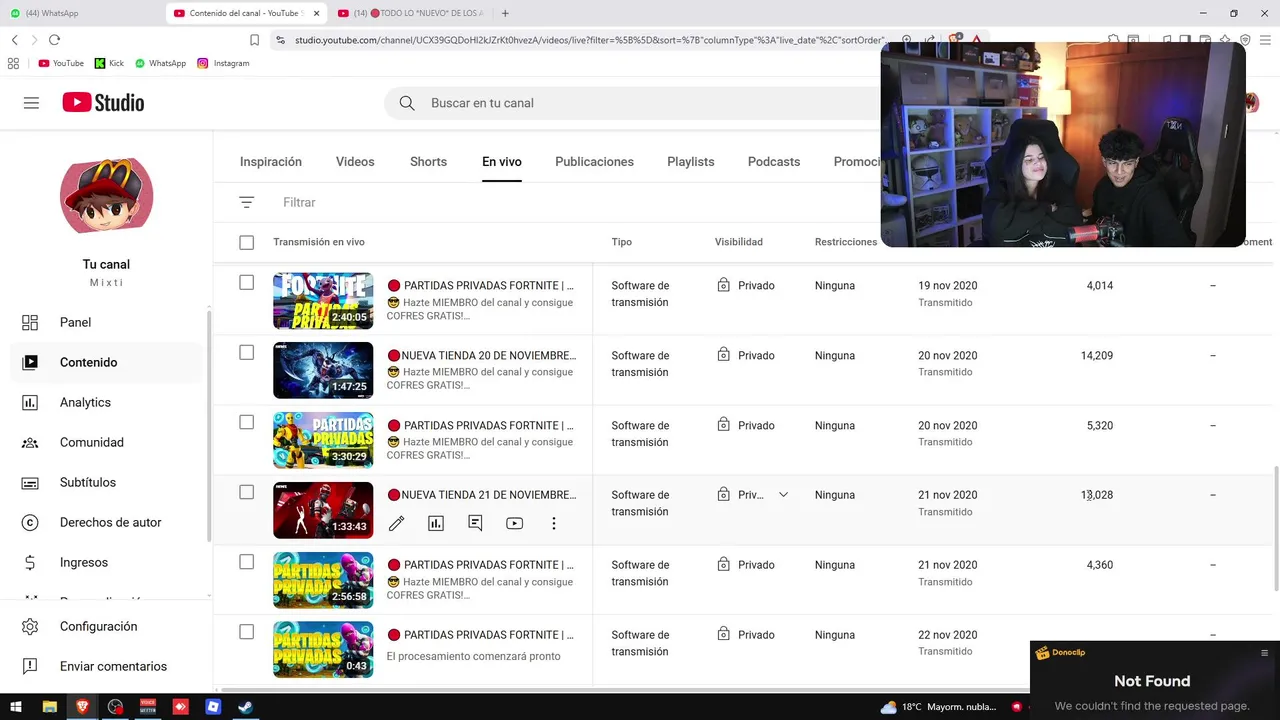Switch to the Inspiración tab

click(271, 161)
